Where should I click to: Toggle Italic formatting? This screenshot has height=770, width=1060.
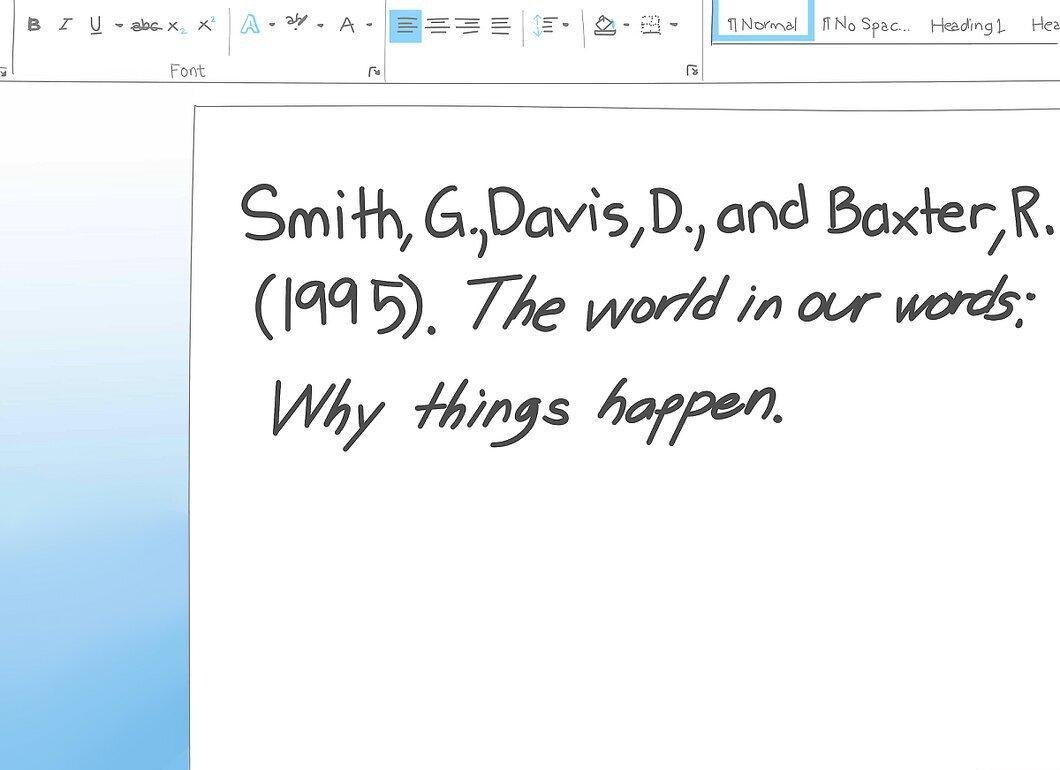point(65,26)
